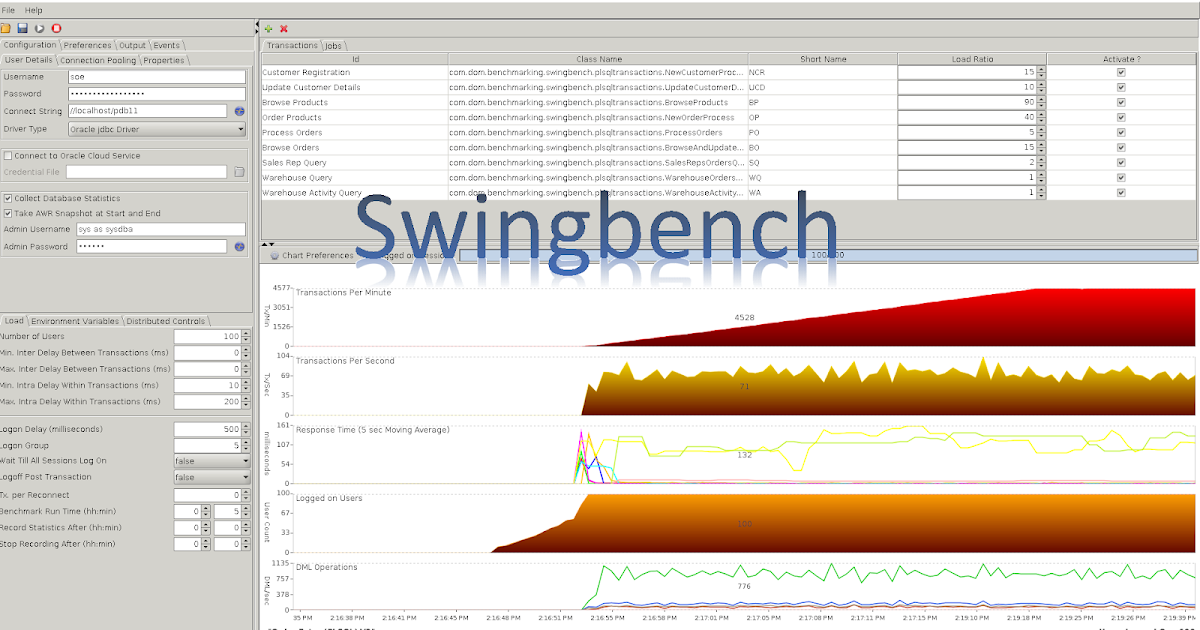Open help for the Connect String field
This screenshot has width=1200, height=630.
(237, 110)
